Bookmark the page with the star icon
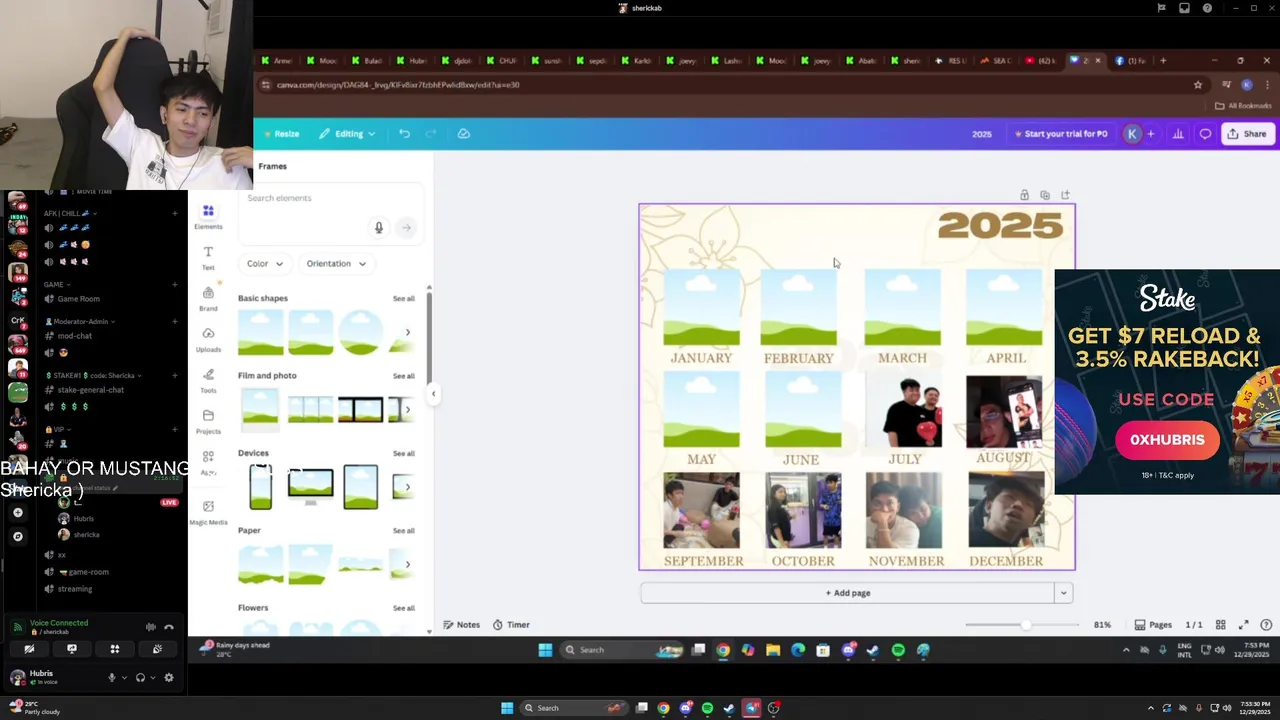This screenshot has width=1280, height=720. (x=1198, y=85)
